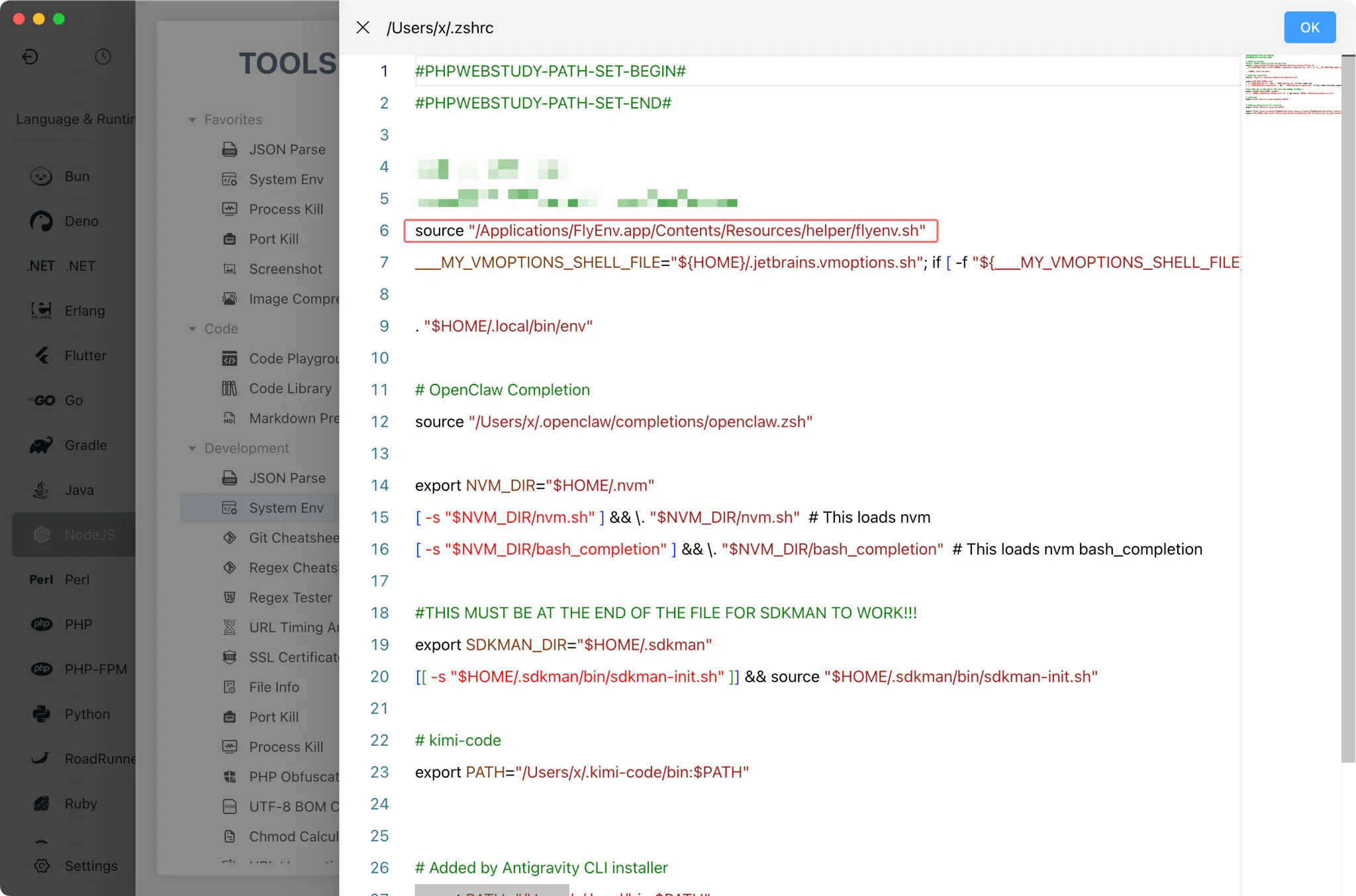This screenshot has width=1356, height=896.
Task: Open the Chmod Calculator tool
Action: pos(279,836)
